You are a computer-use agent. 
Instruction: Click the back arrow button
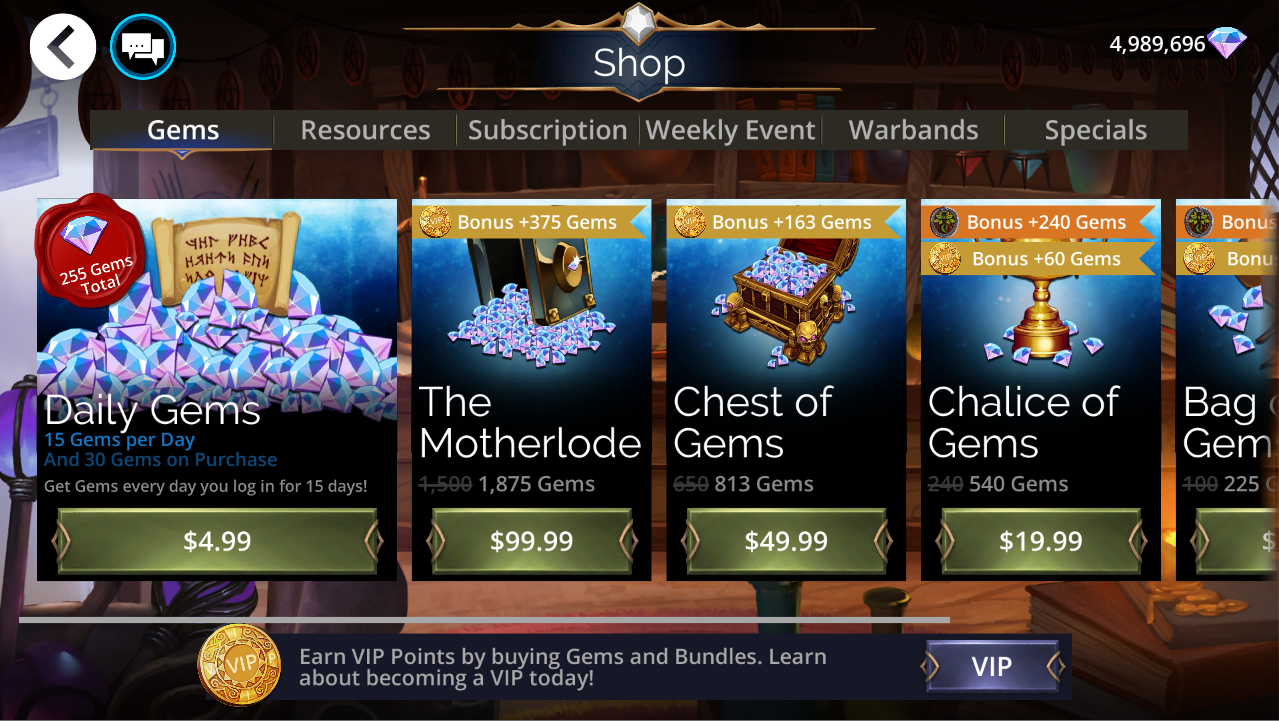pyautogui.click(x=63, y=46)
